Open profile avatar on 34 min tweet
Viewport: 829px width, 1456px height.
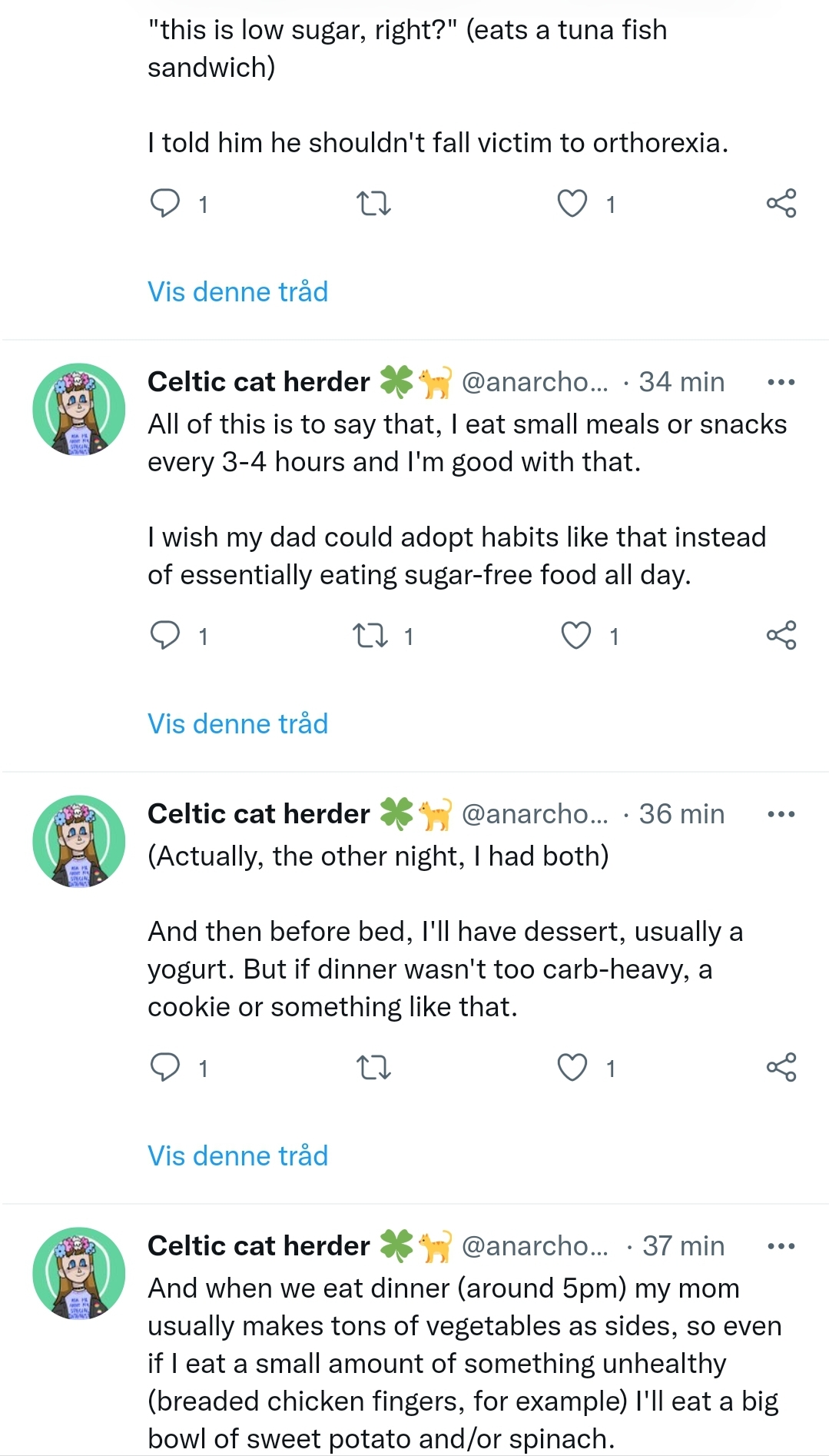(x=78, y=410)
